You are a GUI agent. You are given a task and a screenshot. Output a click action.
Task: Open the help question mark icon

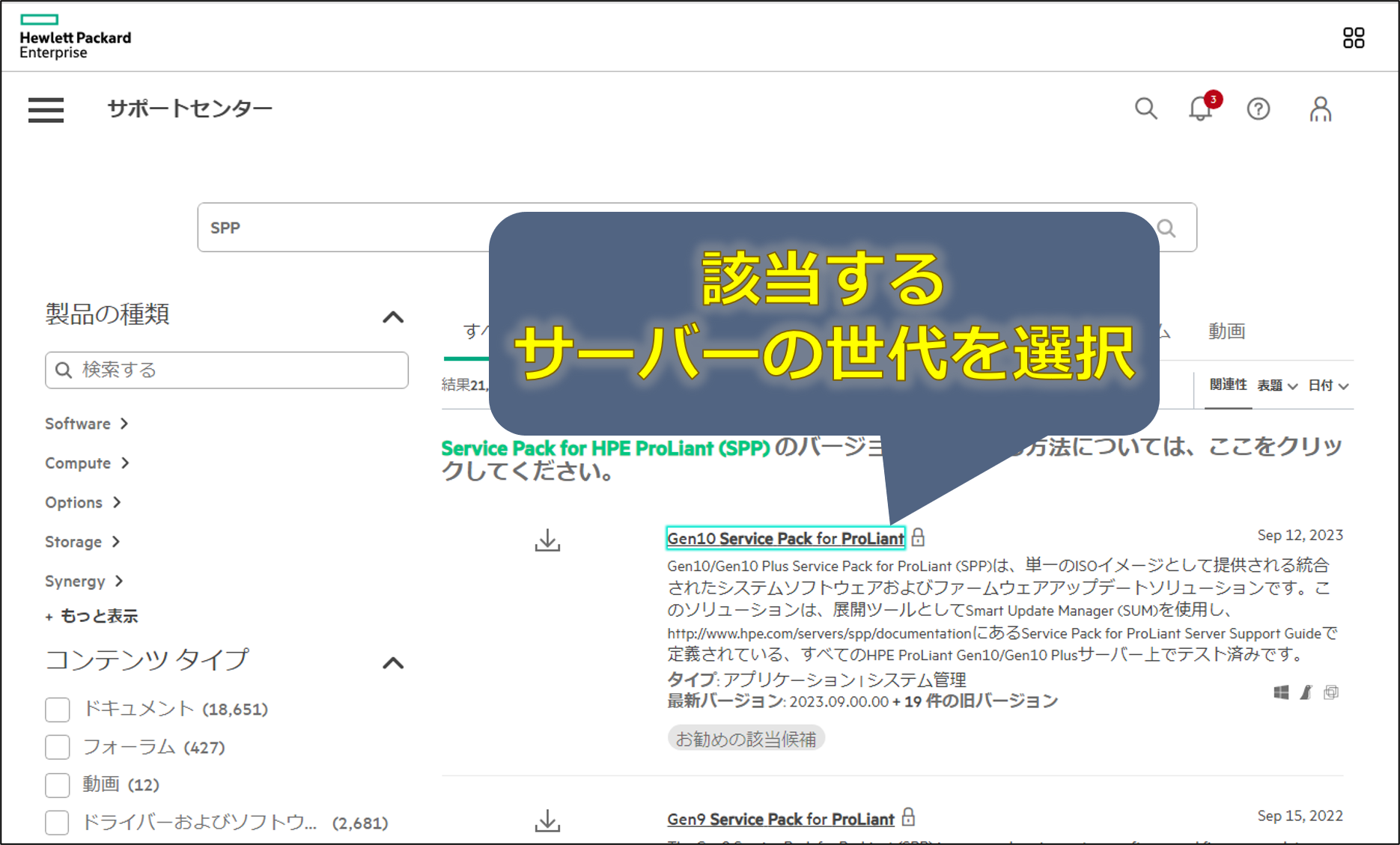pos(1259,109)
